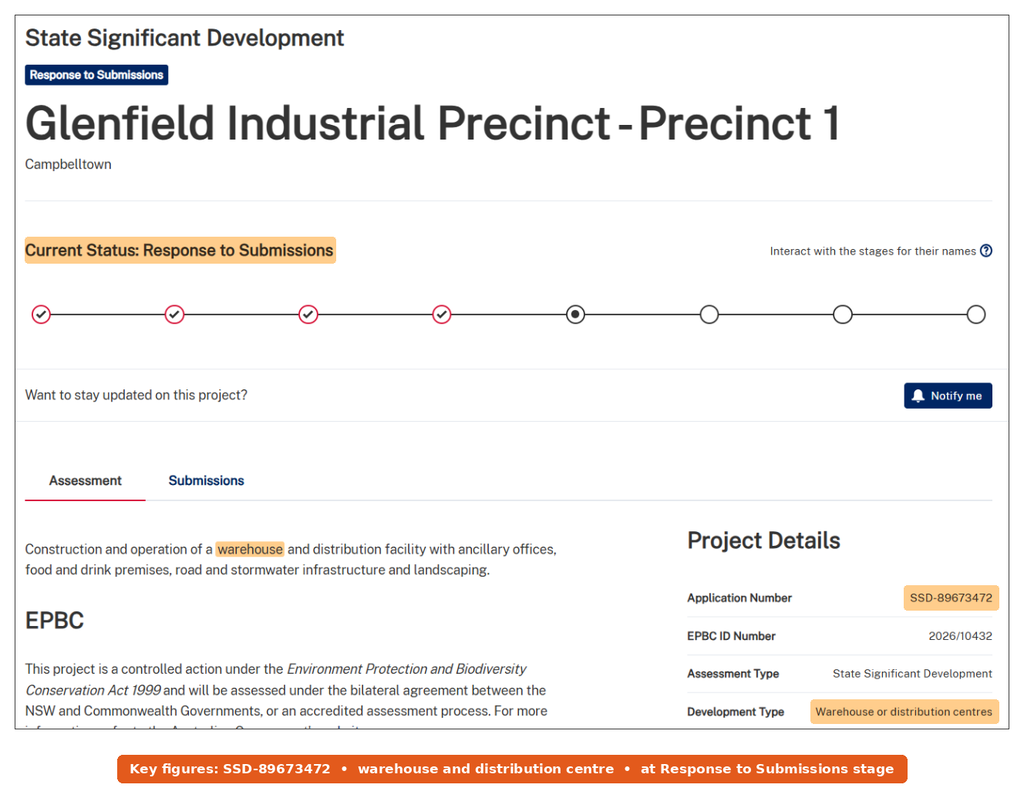Click the Assessment Type label
Image resolution: width=1024 pixels, height=798 pixels.
pyautogui.click(x=733, y=674)
